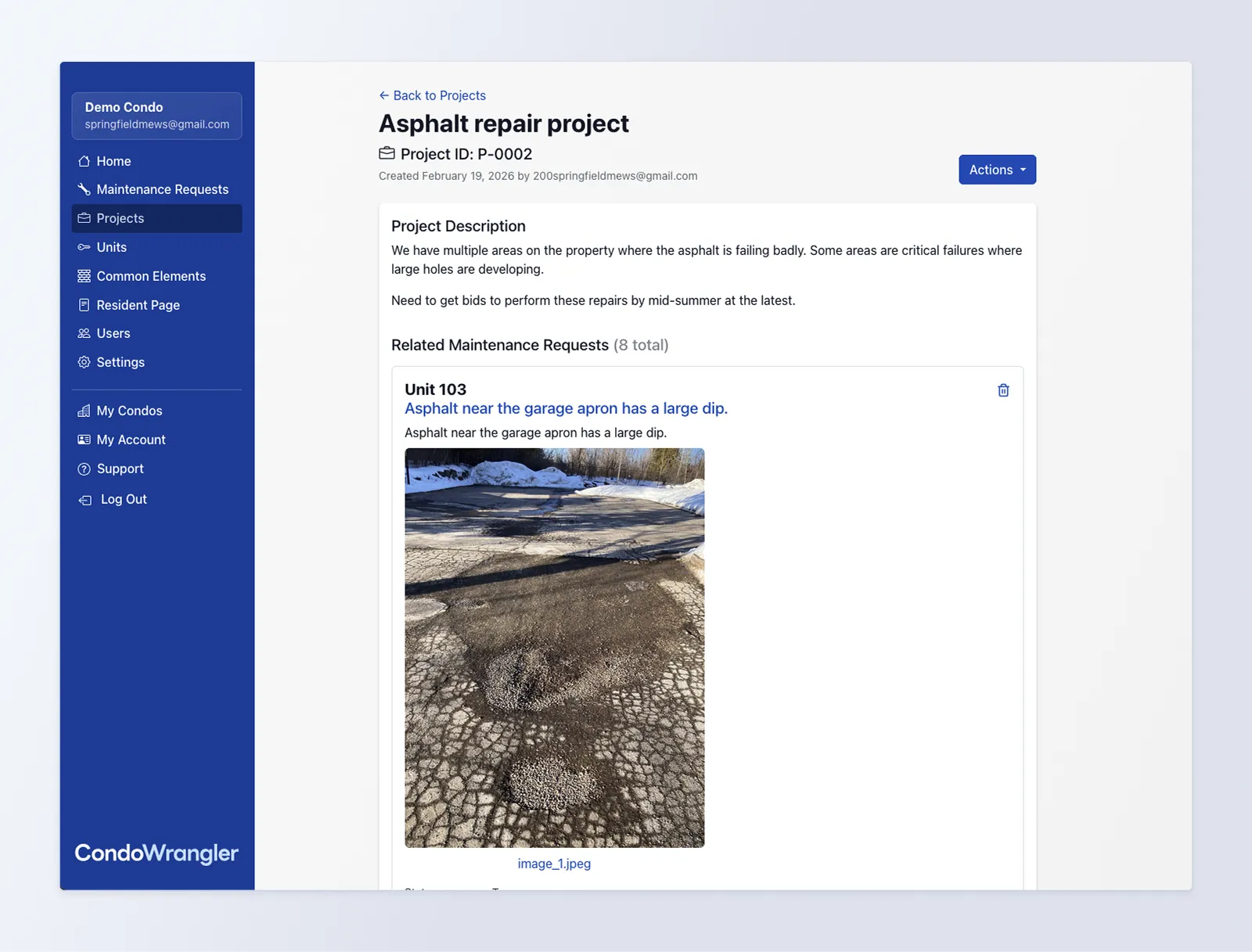This screenshot has height=952, width=1252.
Task: Open Home in the sidebar
Action: click(x=156, y=161)
